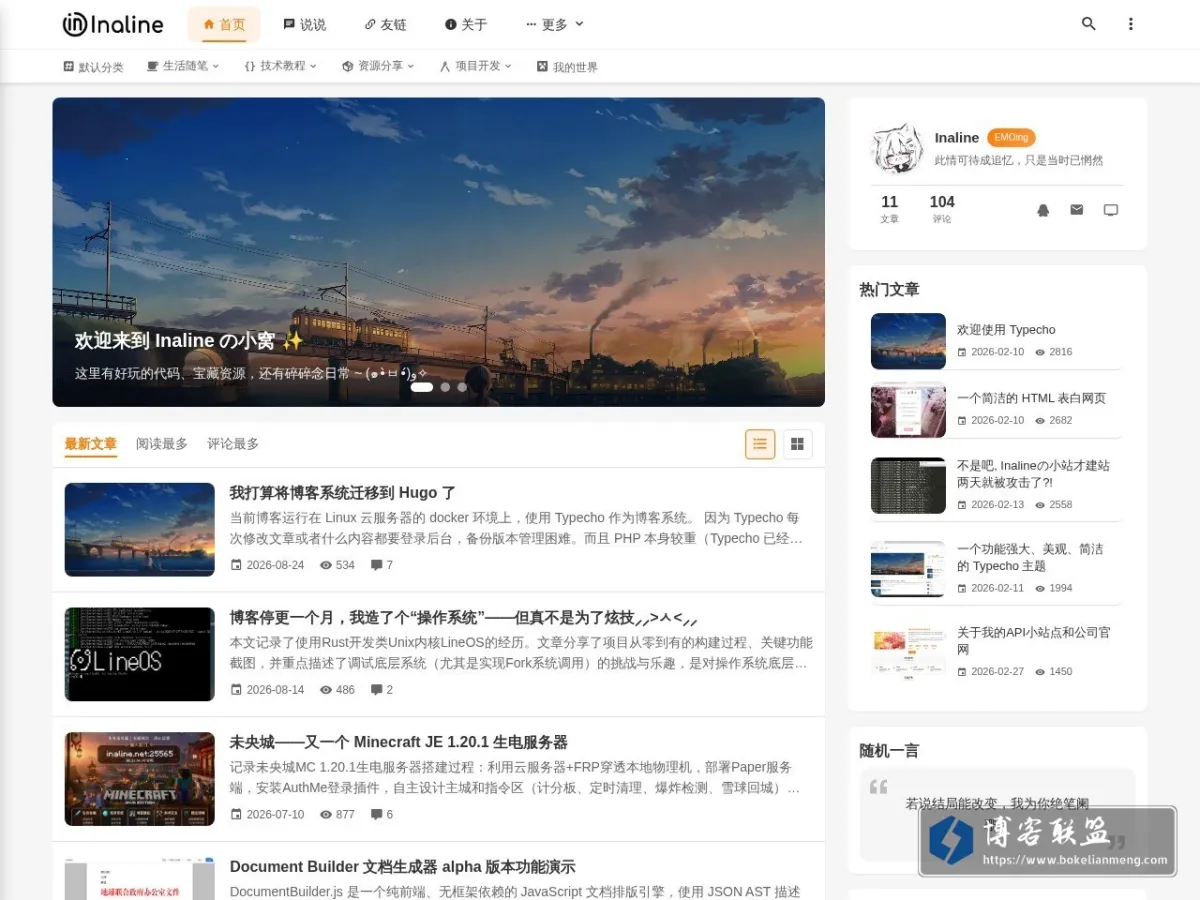Expand the 项目开发 category dropdown

(x=476, y=66)
